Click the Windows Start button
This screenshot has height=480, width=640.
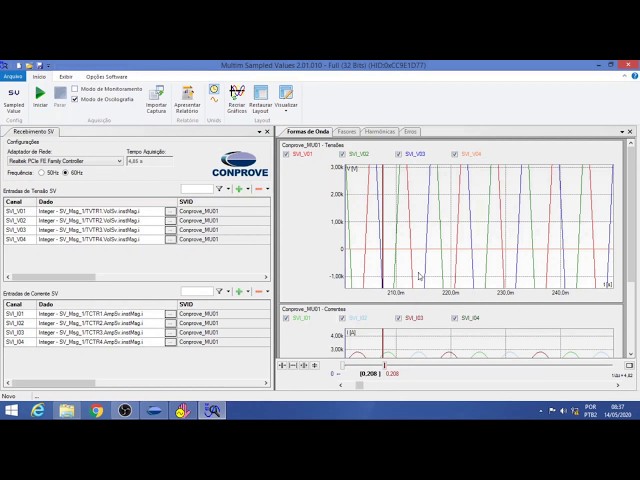(11, 410)
